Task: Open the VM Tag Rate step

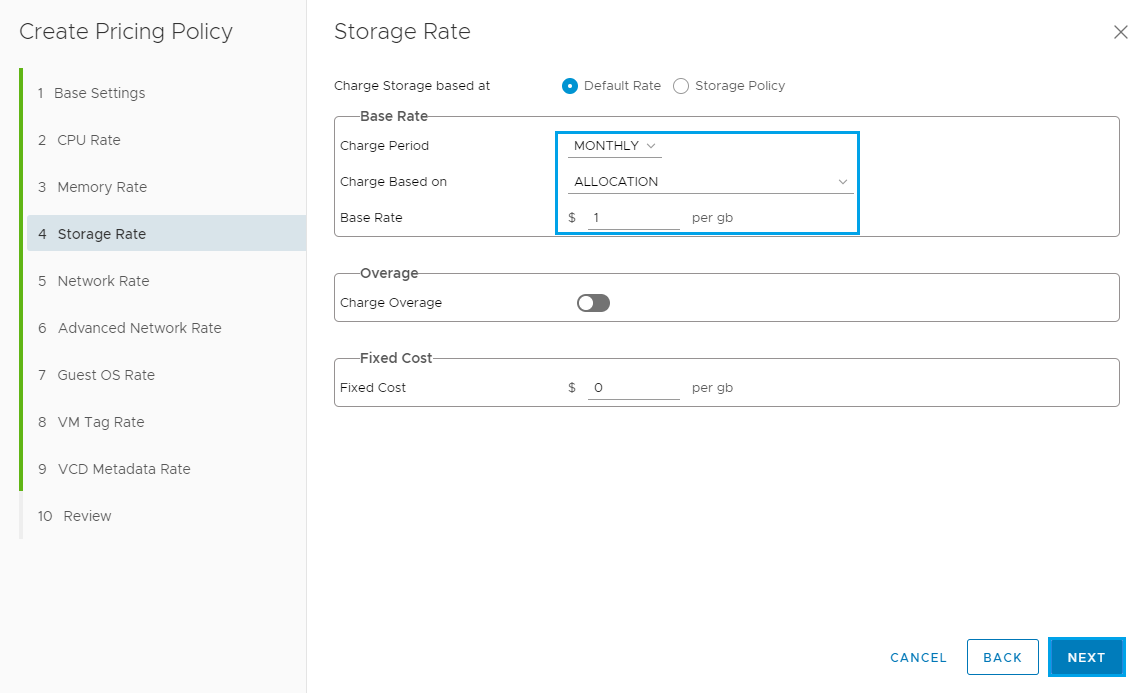Action: coord(101,422)
